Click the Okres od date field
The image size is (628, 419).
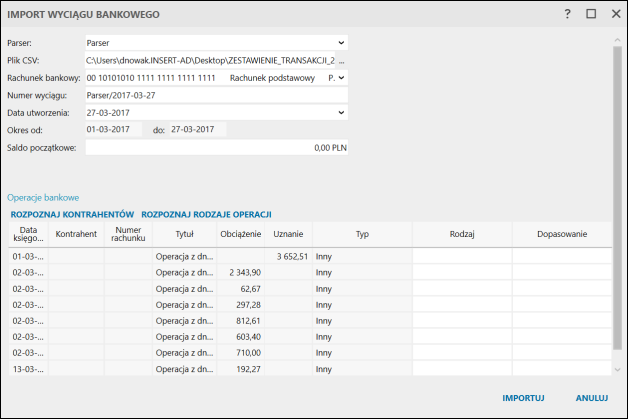[113, 129]
